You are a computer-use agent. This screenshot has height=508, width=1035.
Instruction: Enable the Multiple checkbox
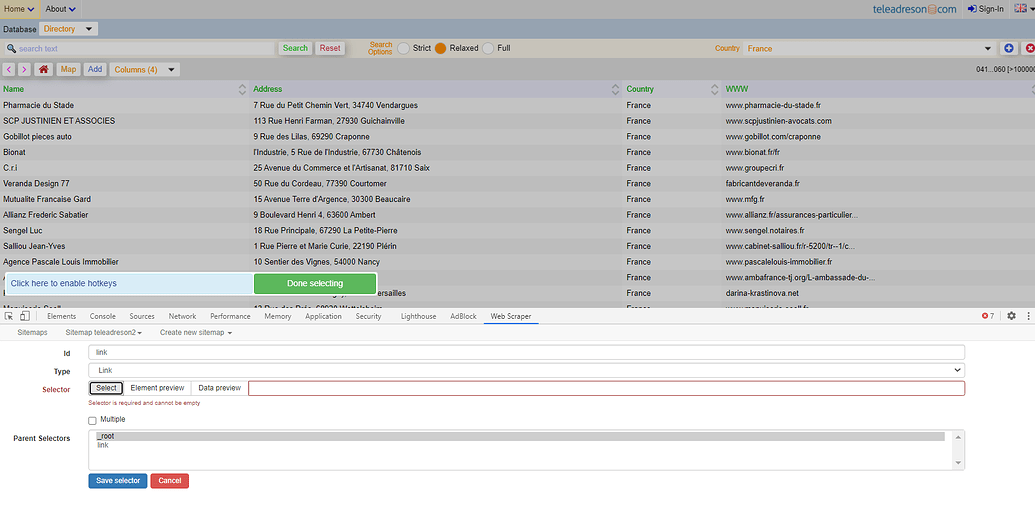92,420
